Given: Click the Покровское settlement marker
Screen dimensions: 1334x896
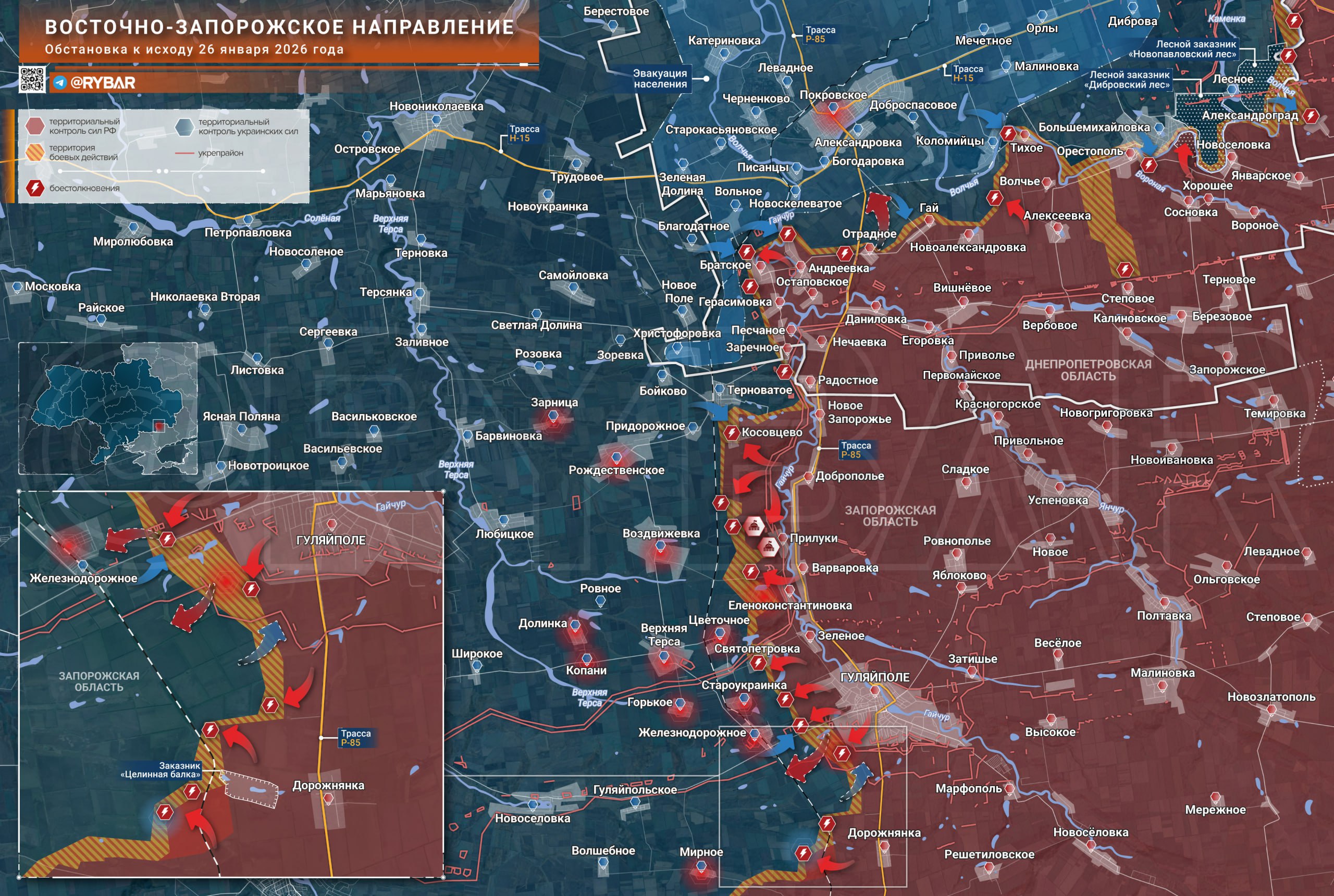Looking at the screenshot, I should [x=833, y=107].
